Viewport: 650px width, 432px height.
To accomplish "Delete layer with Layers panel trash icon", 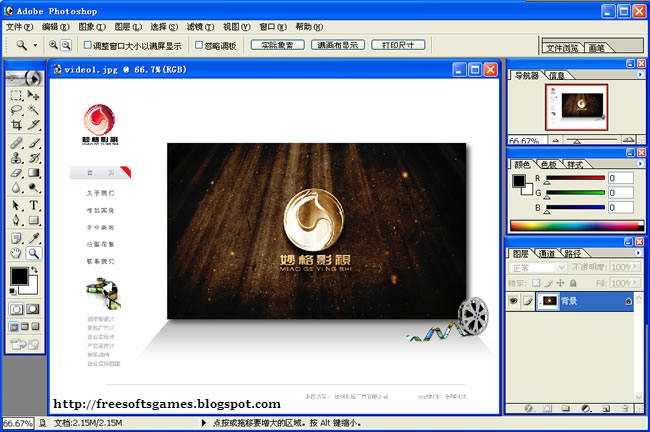I will 626,408.
